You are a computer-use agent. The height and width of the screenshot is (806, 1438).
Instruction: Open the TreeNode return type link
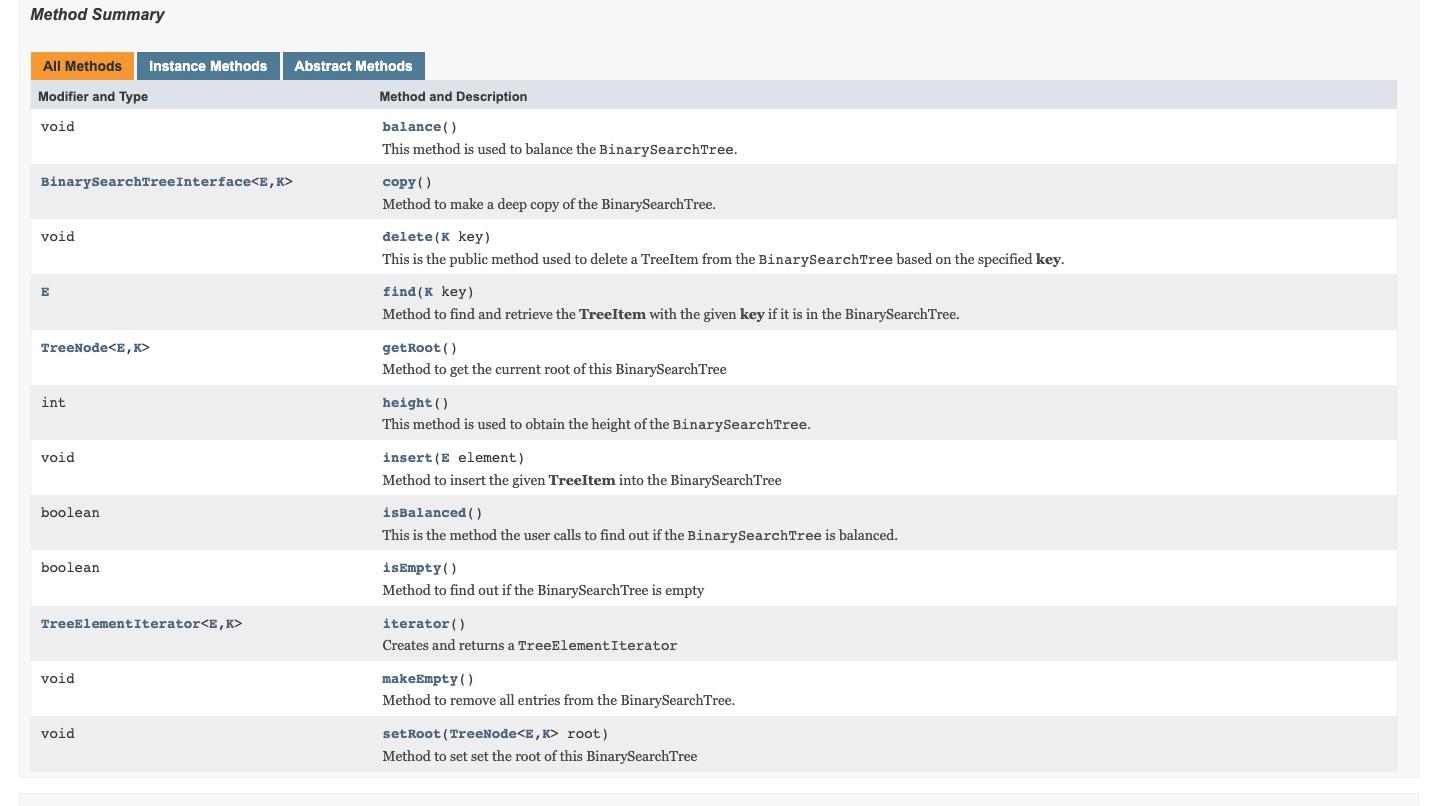pos(74,347)
